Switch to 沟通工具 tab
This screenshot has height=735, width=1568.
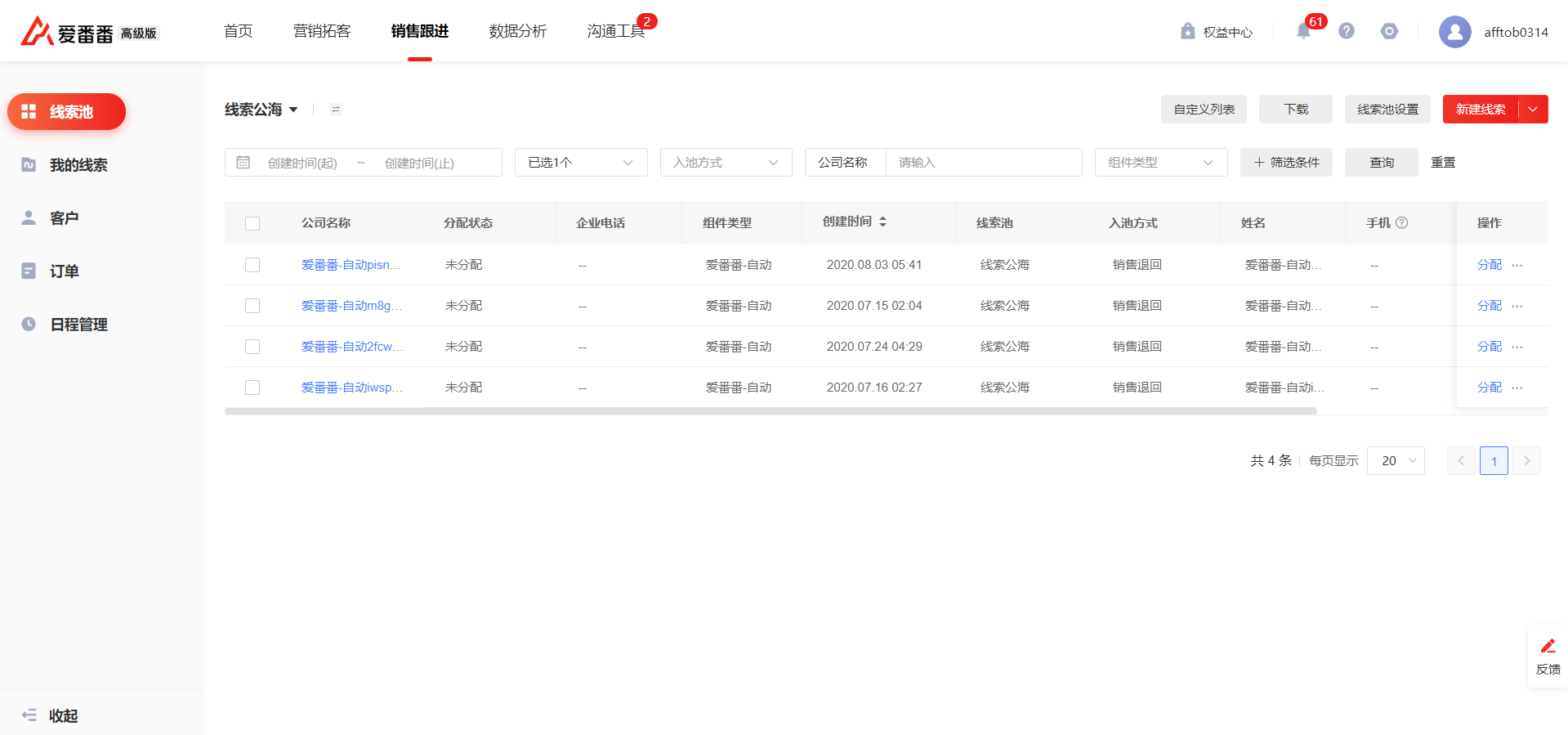[x=616, y=31]
